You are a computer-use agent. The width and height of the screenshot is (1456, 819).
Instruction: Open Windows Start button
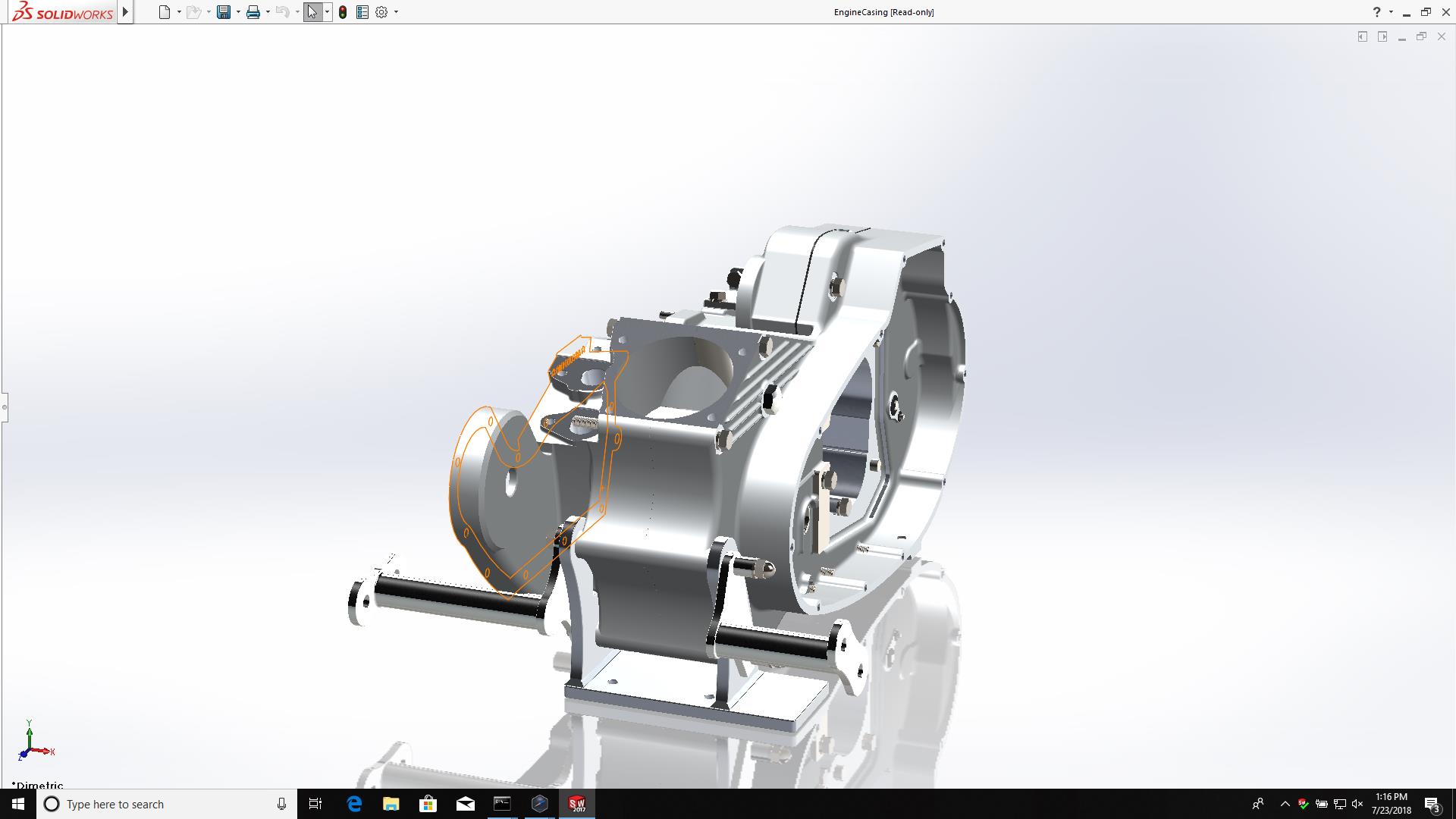coord(18,804)
